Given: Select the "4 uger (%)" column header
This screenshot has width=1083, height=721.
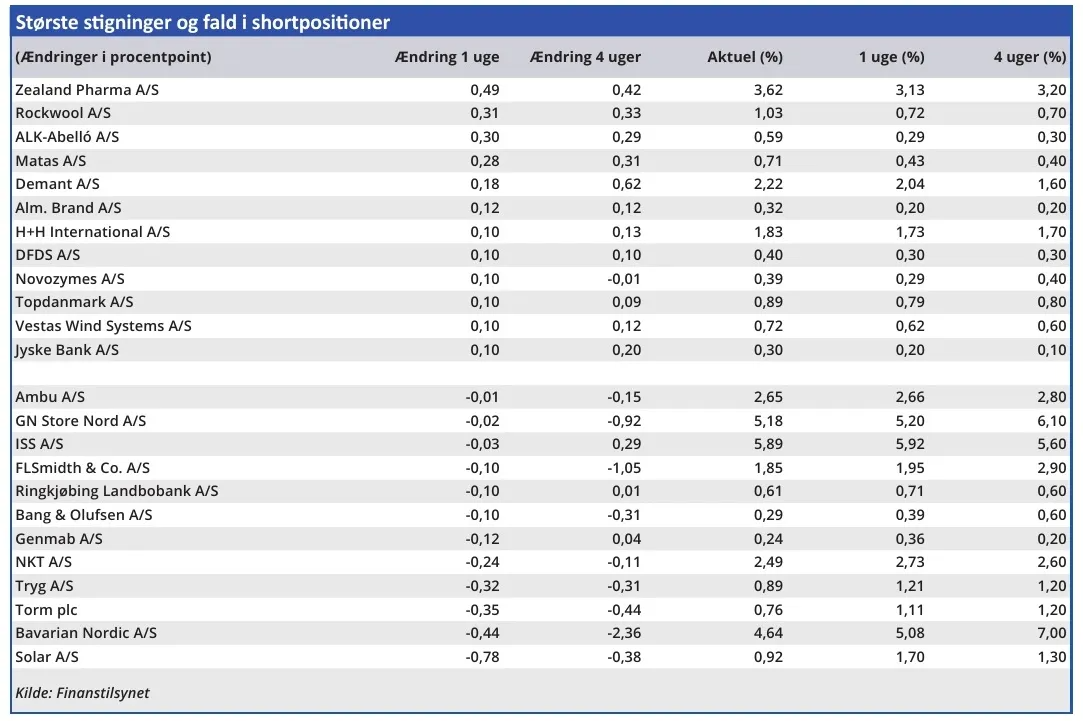Looking at the screenshot, I should 1029,57.
